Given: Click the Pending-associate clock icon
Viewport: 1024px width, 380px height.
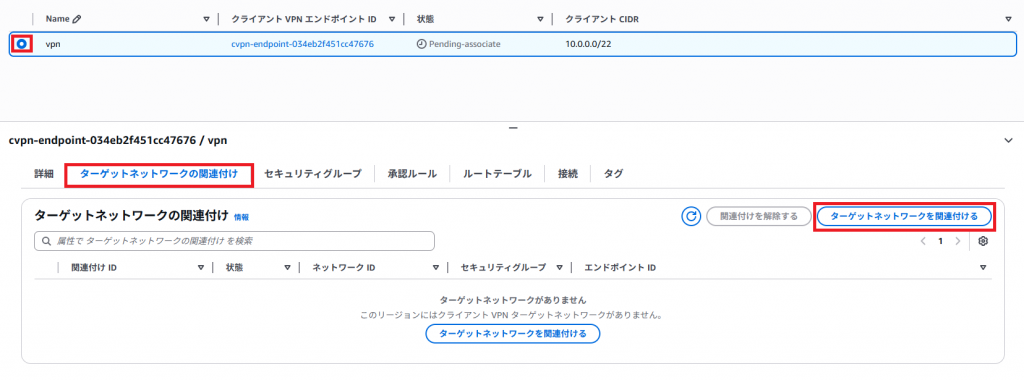Looking at the screenshot, I should tap(421, 44).
